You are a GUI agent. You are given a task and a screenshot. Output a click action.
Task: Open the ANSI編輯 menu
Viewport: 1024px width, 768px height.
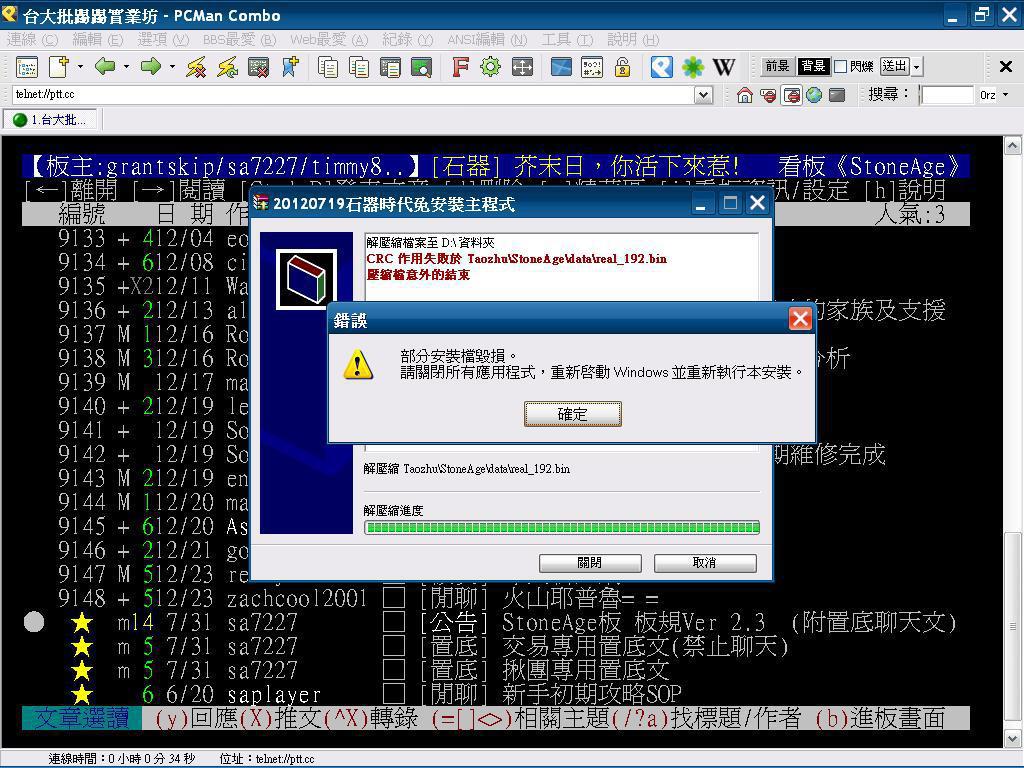(487, 40)
